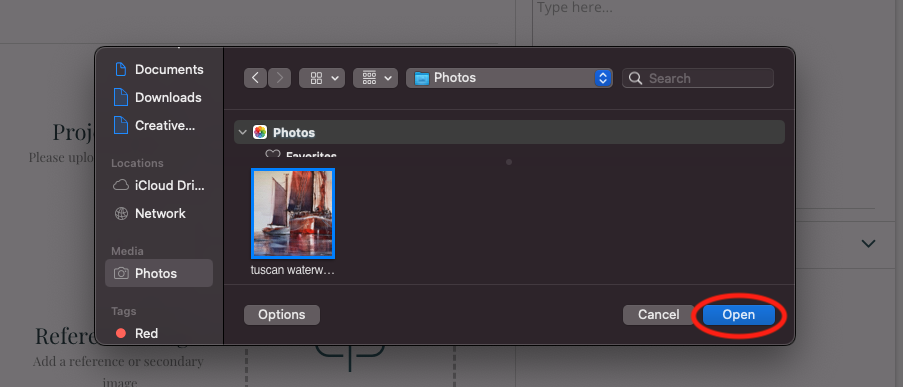Open the grouping options dropdown
Screen dimensions: 903x387
point(375,78)
